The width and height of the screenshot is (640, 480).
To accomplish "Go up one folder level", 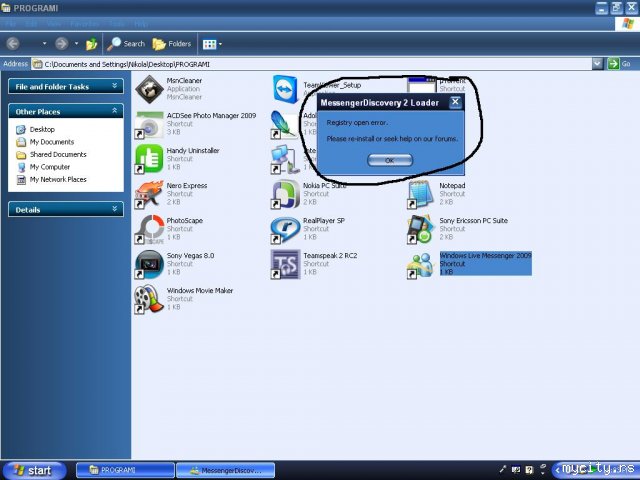I will 91,44.
